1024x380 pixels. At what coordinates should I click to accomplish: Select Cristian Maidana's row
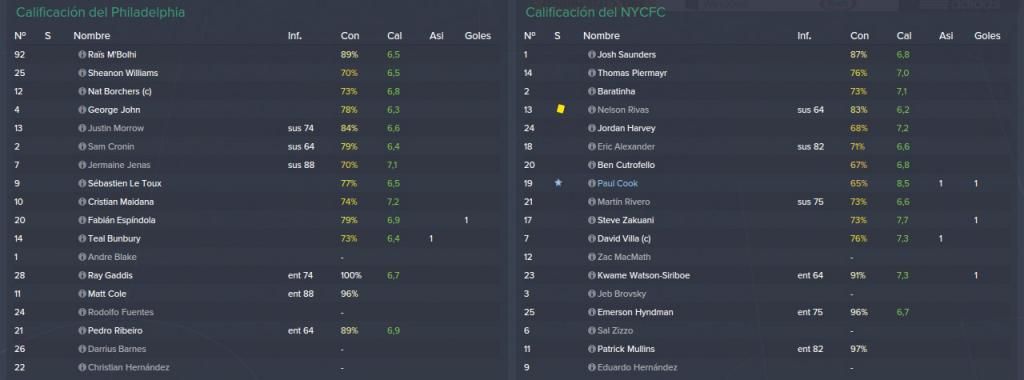click(255, 202)
